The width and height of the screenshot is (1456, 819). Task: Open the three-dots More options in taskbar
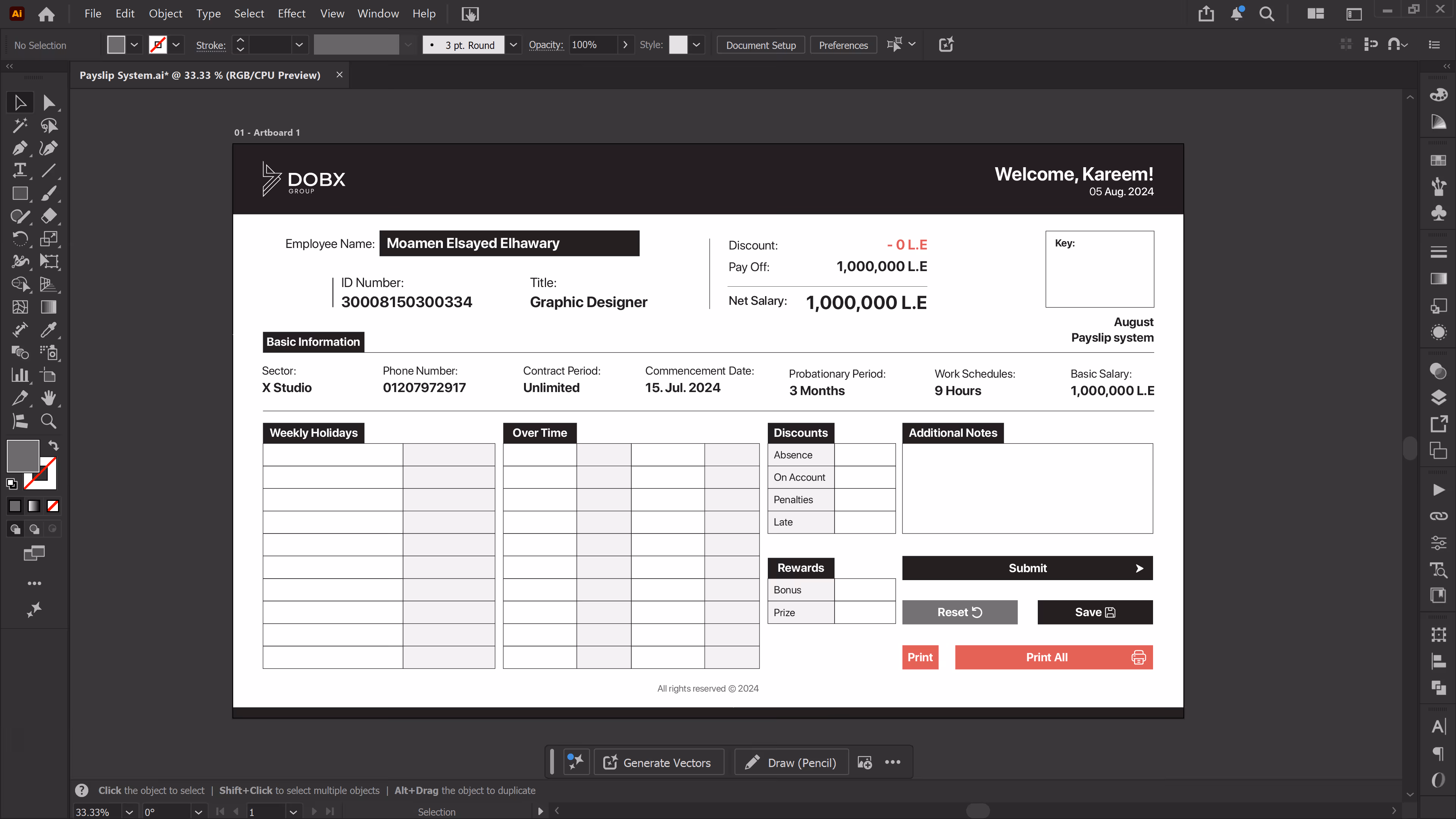[893, 763]
